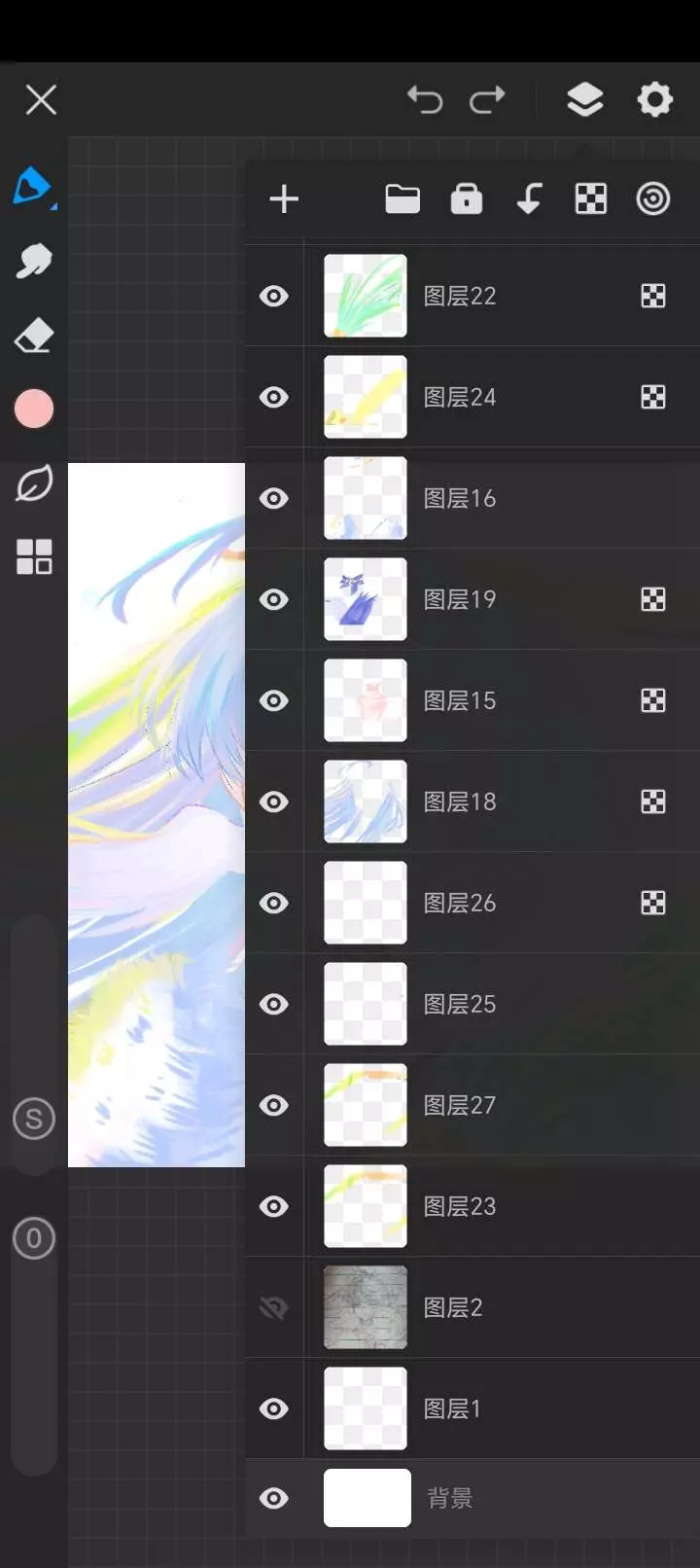Create a layer folder
Image resolution: width=700 pixels, height=1568 pixels.
(x=402, y=199)
